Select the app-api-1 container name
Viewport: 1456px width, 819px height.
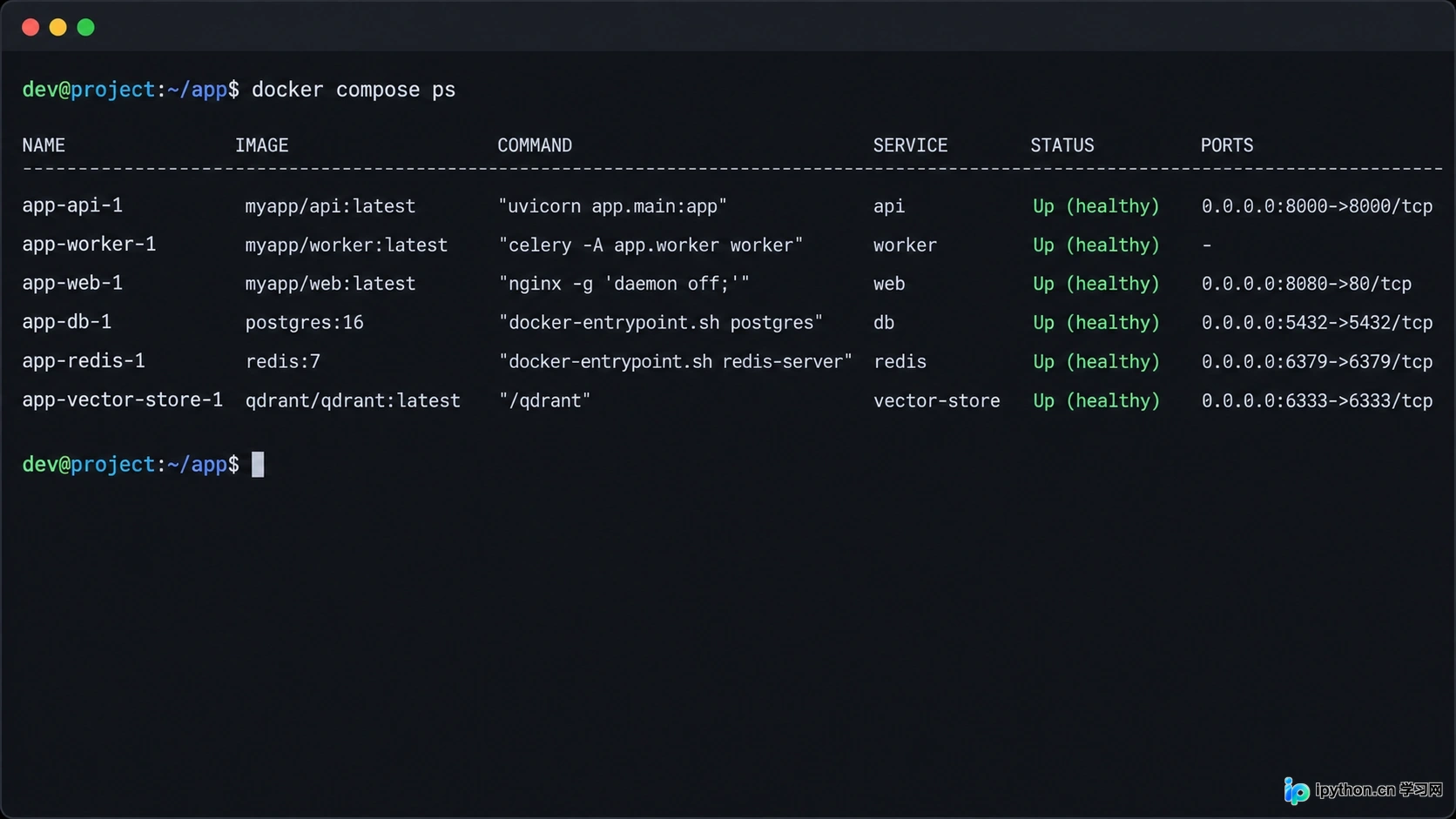72,205
